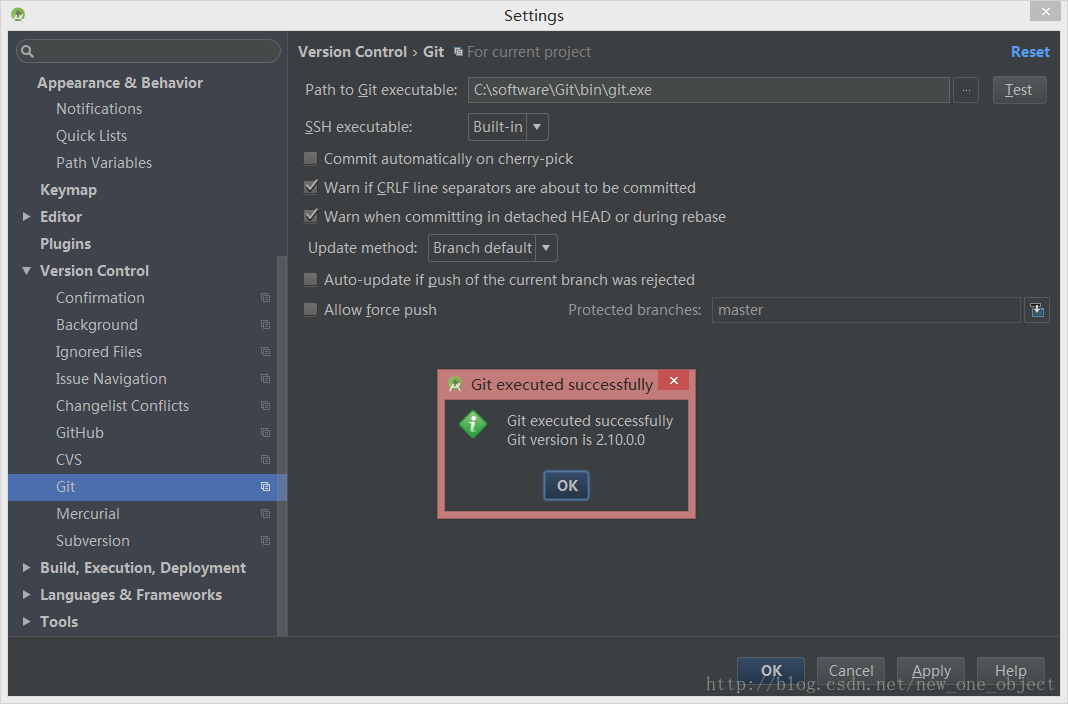Open the Keymap settings page
This screenshot has width=1068, height=704.
[68, 190]
